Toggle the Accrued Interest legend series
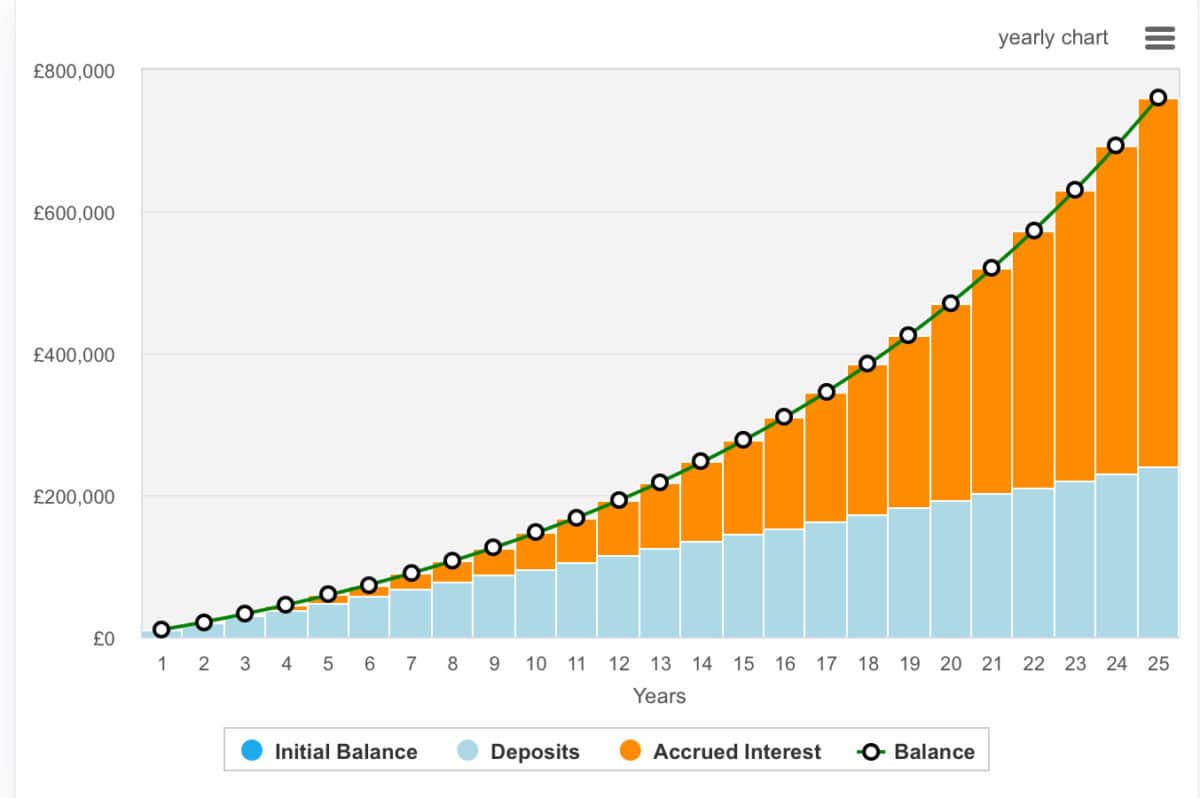1200x798 pixels. click(x=736, y=751)
